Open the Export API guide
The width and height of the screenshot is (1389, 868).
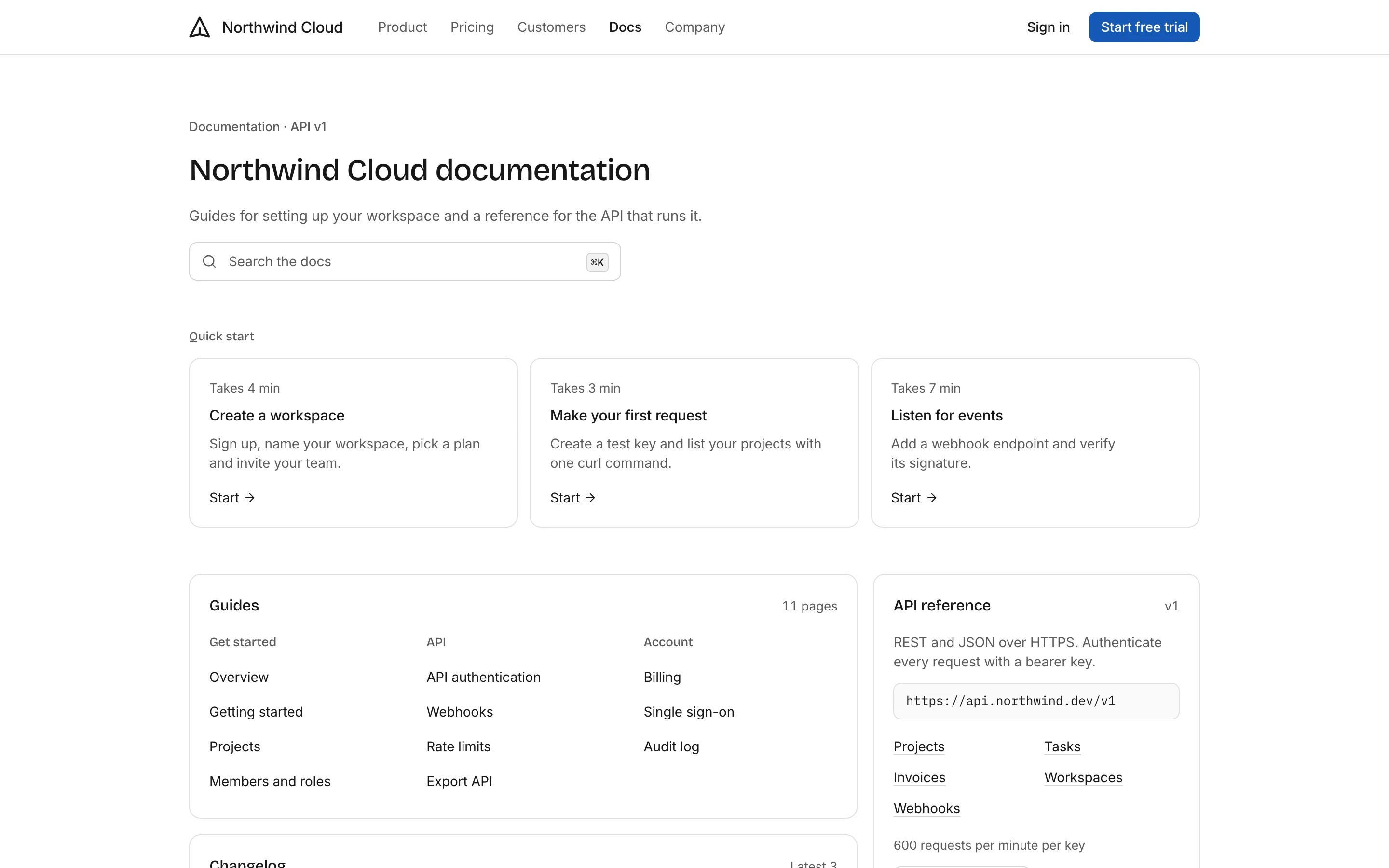(459, 781)
